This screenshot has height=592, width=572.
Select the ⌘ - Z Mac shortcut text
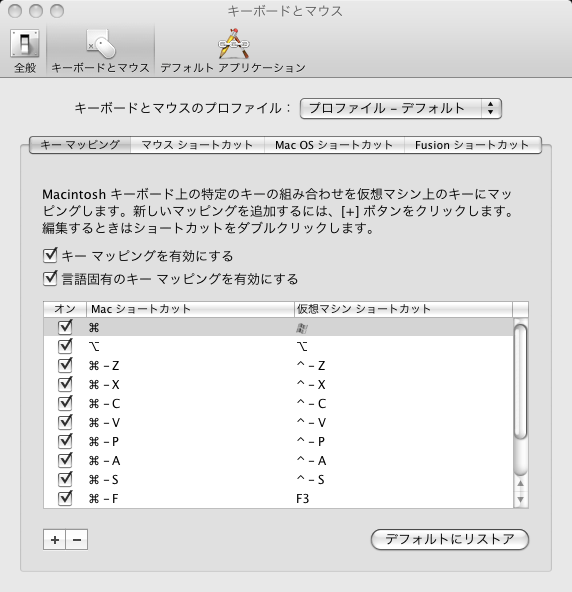[104, 366]
